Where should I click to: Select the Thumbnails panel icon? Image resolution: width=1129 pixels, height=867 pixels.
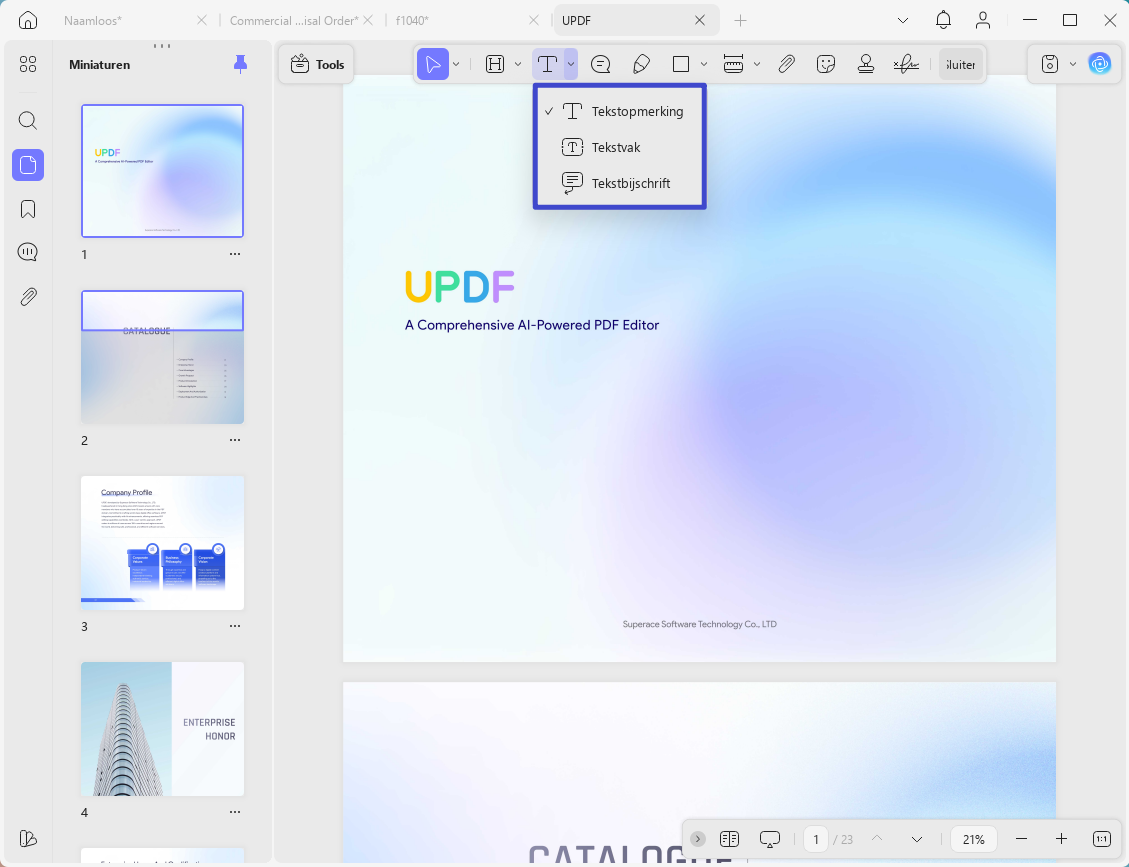(27, 165)
